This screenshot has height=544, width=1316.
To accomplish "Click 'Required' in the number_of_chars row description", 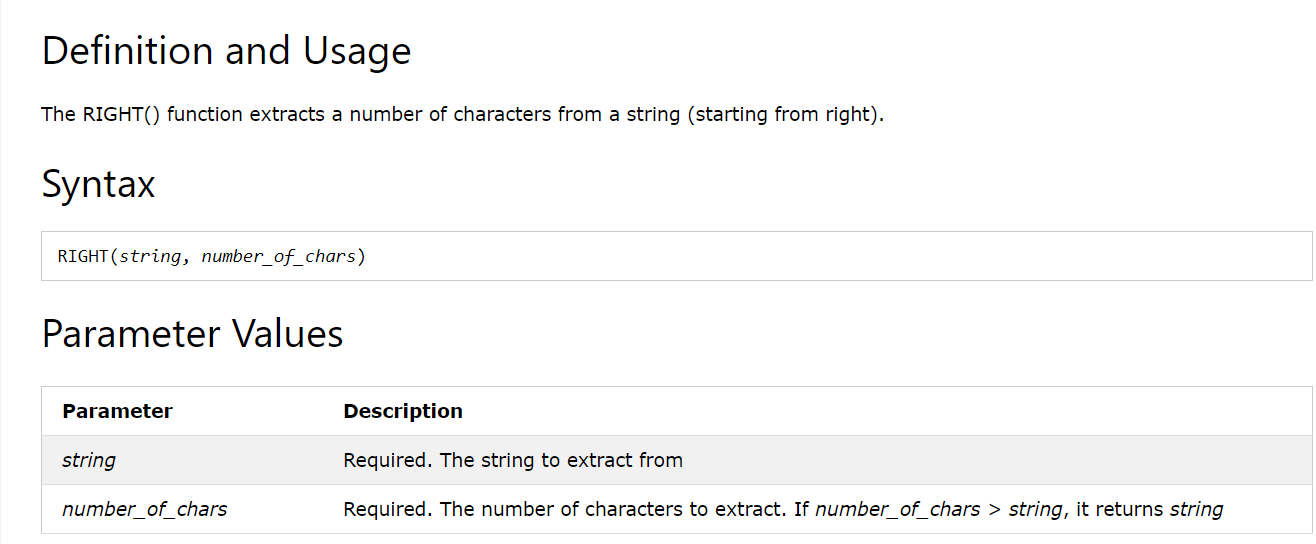I will tap(388, 509).
